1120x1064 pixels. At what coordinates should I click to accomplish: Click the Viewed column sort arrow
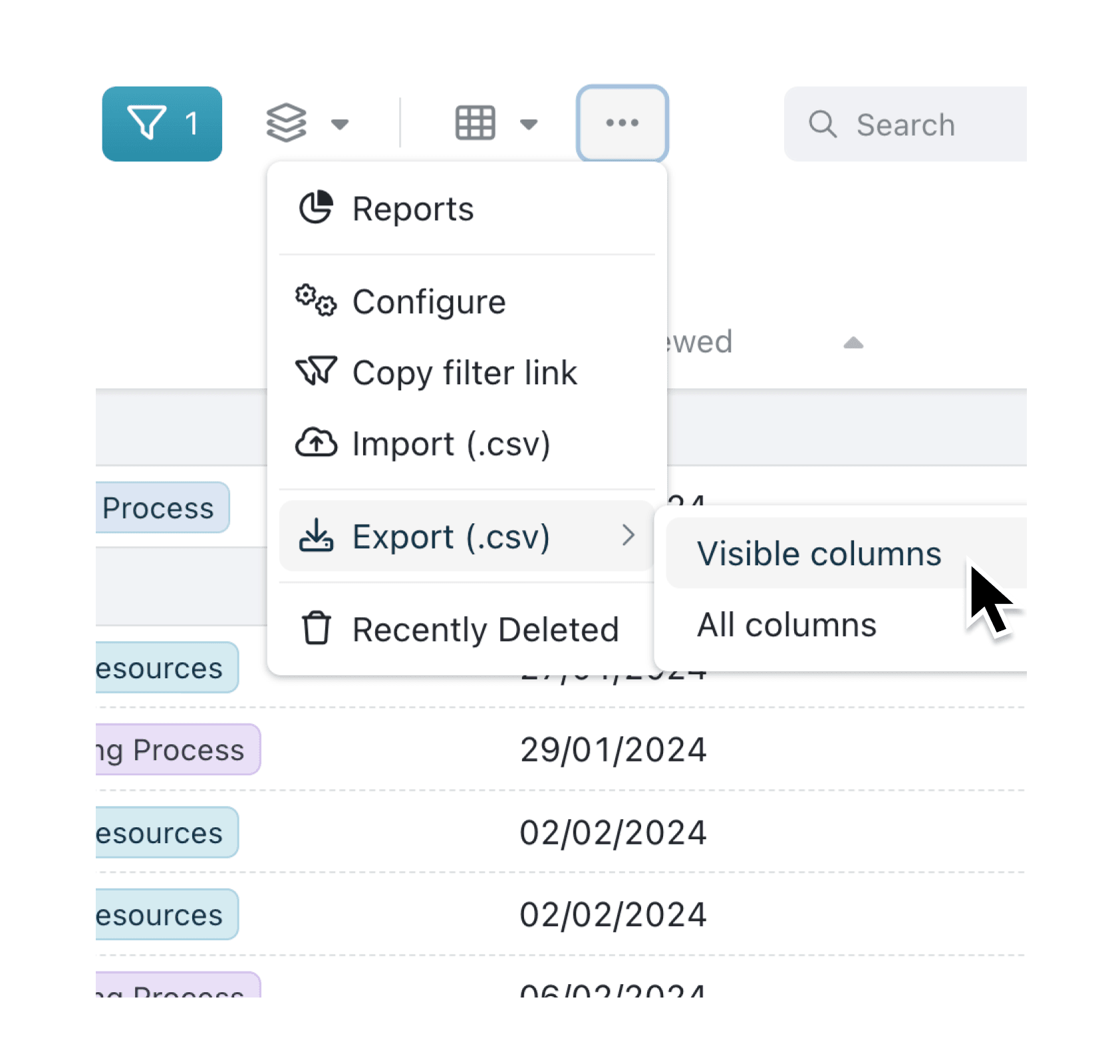click(x=853, y=343)
